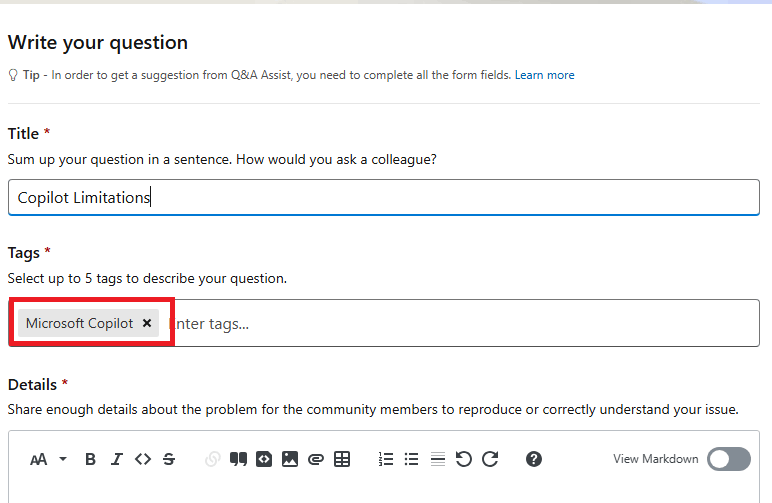Insert a code block

tap(264, 459)
